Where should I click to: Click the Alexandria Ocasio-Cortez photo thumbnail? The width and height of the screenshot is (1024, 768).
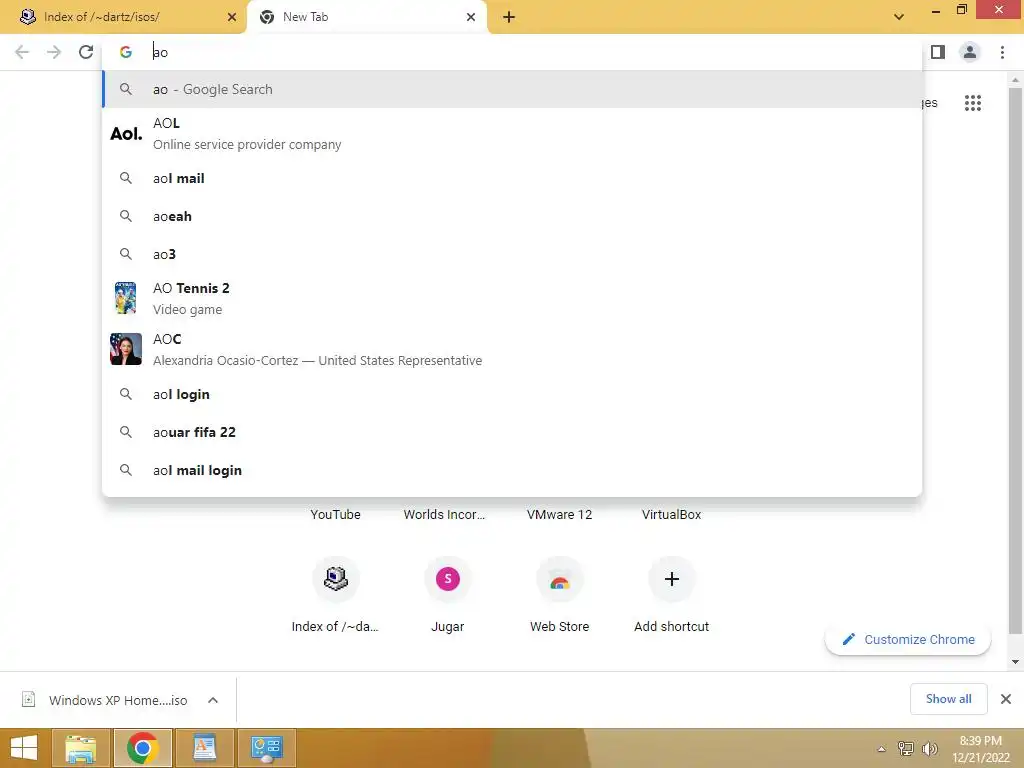pyautogui.click(x=126, y=349)
